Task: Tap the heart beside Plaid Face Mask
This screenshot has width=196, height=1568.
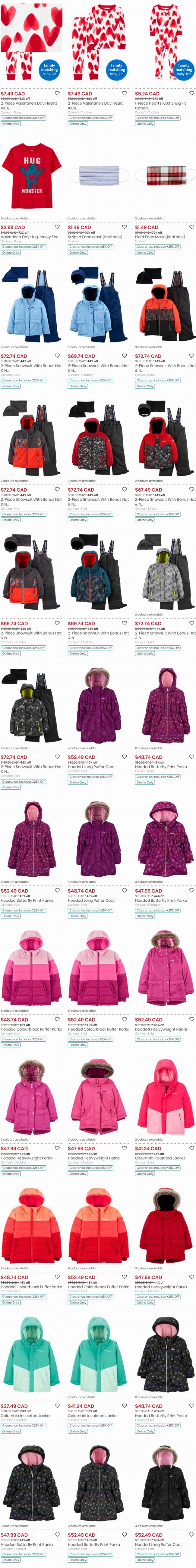Action: (192, 227)
